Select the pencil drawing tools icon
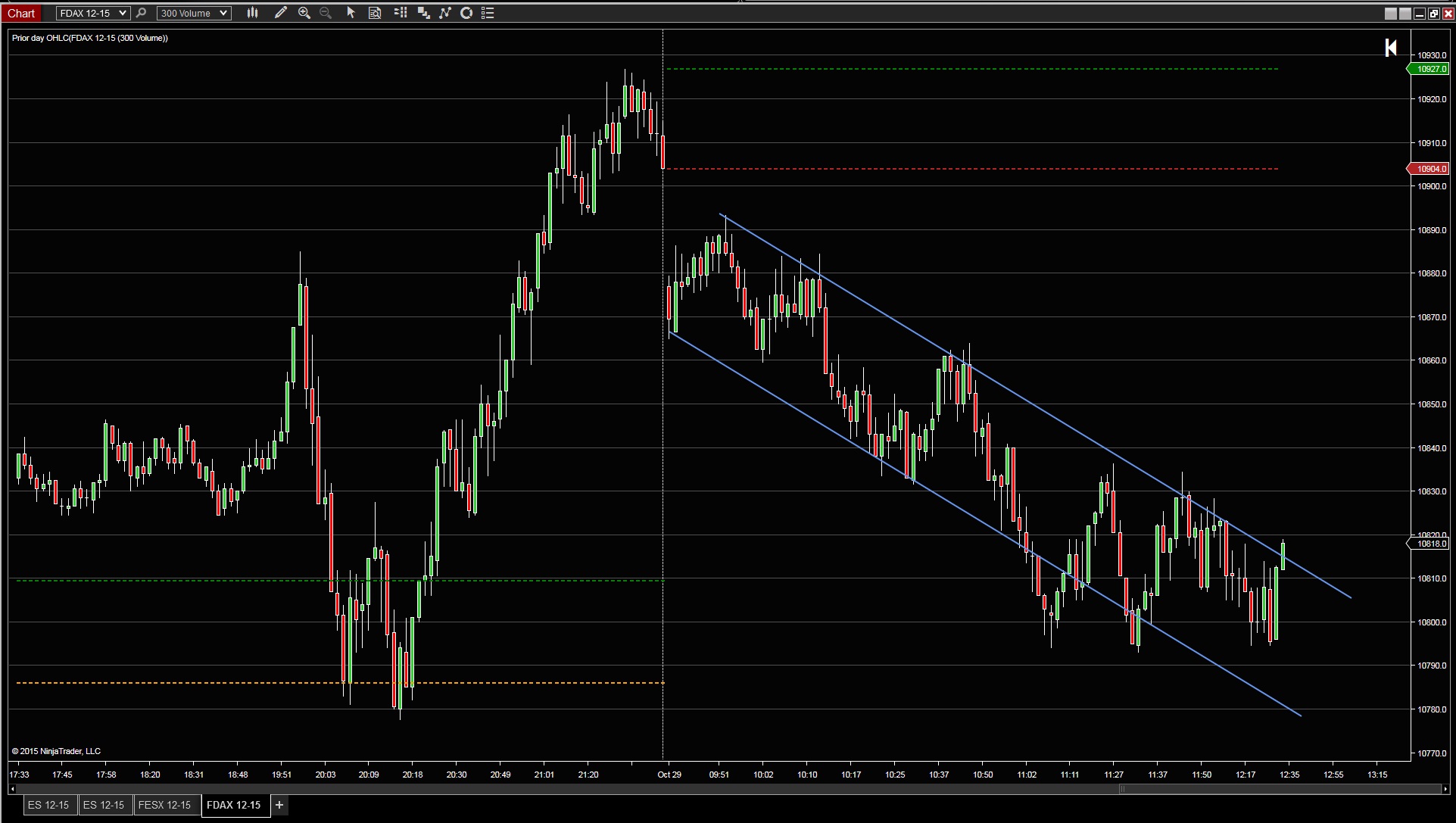Viewport: 1456px width, 823px height. click(280, 13)
